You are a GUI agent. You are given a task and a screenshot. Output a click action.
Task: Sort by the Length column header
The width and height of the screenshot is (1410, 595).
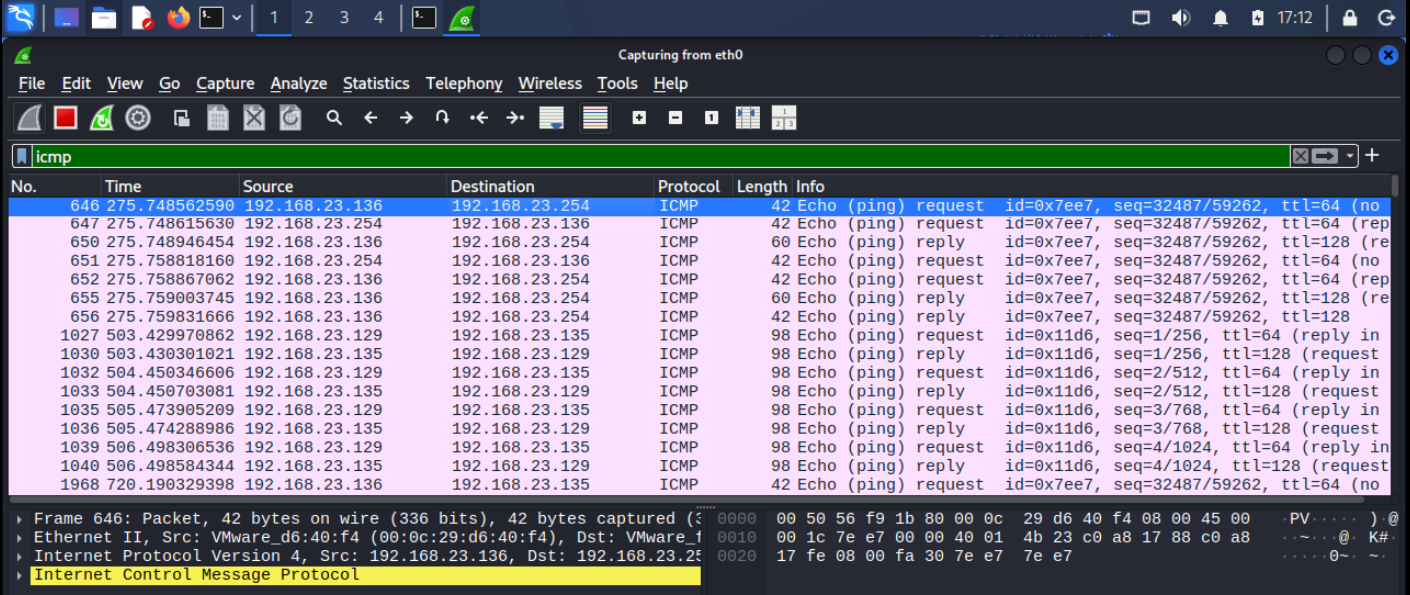click(x=762, y=186)
